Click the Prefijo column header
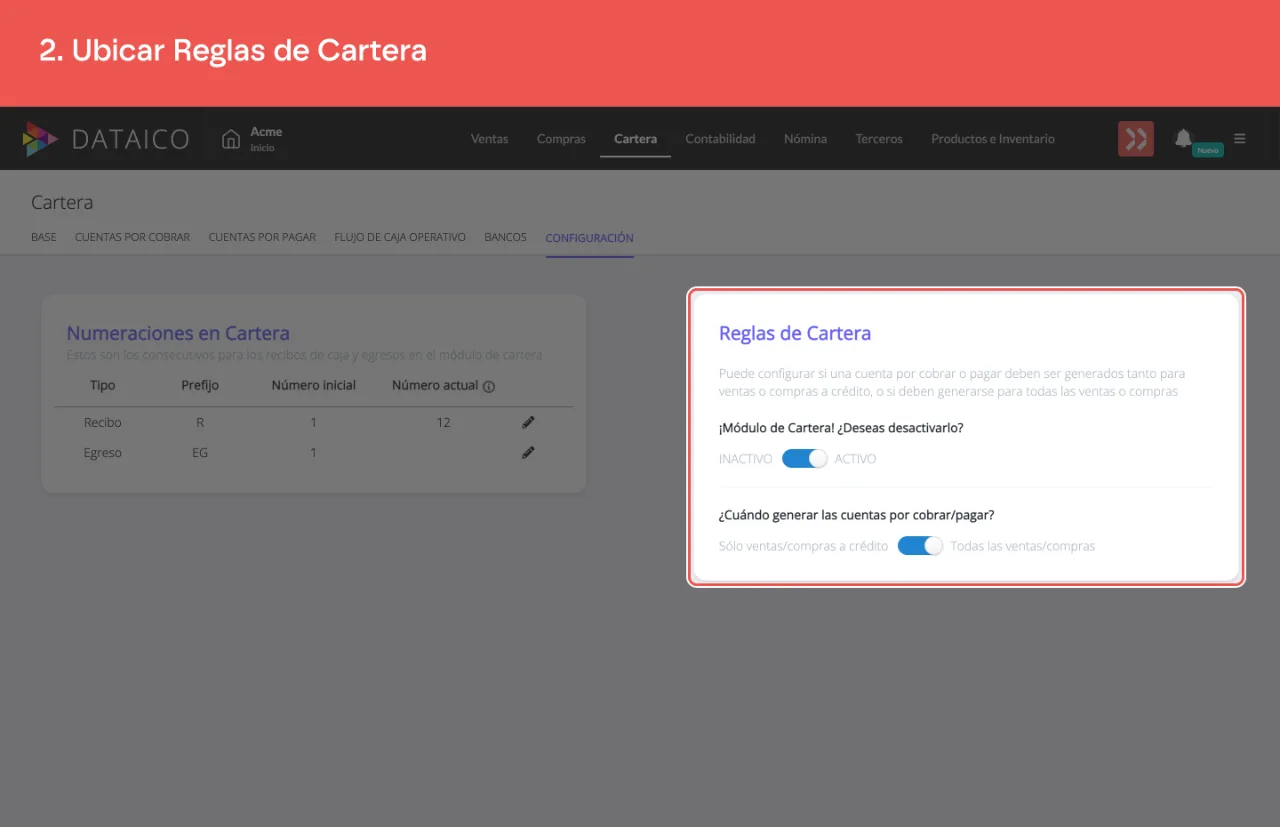Image resolution: width=1280 pixels, height=827 pixels. [200, 385]
